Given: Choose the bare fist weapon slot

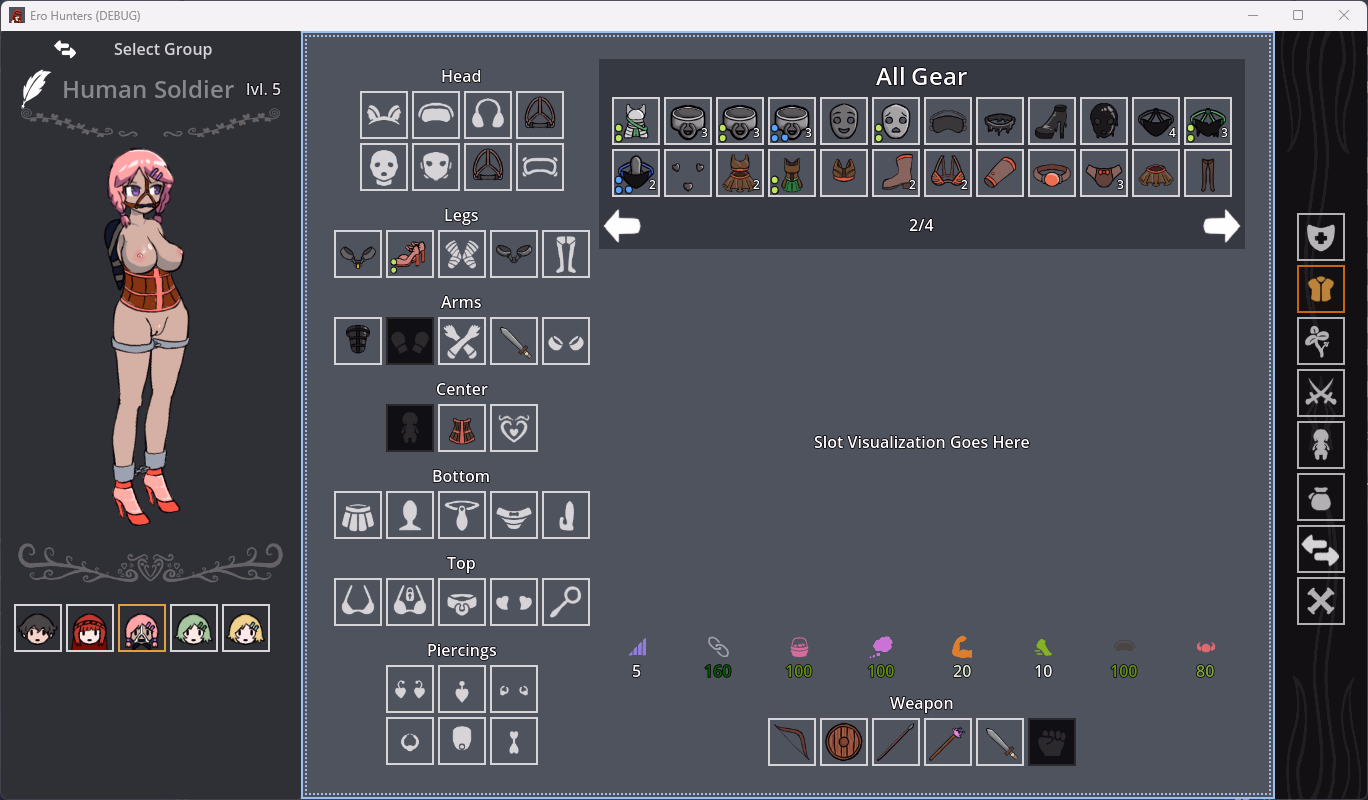Looking at the screenshot, I should (x=1052, y=742).
